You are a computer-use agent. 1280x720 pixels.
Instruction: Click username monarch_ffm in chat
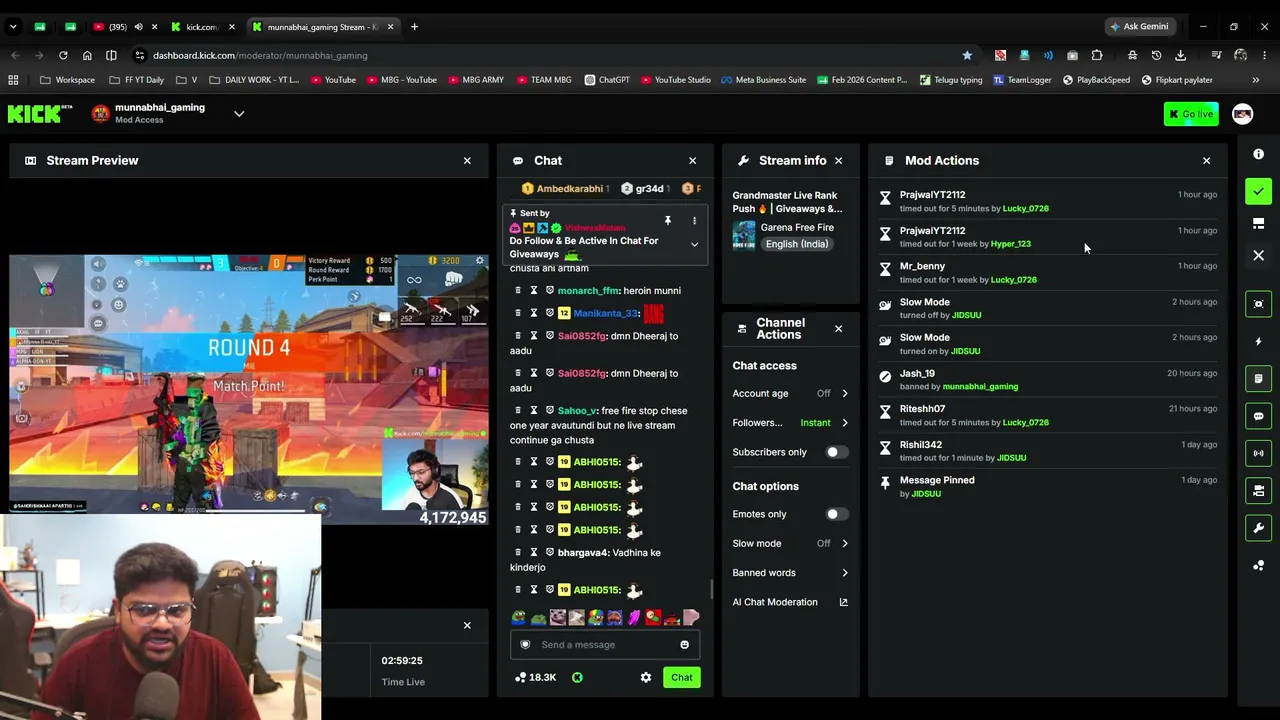(x=588, y=291)
